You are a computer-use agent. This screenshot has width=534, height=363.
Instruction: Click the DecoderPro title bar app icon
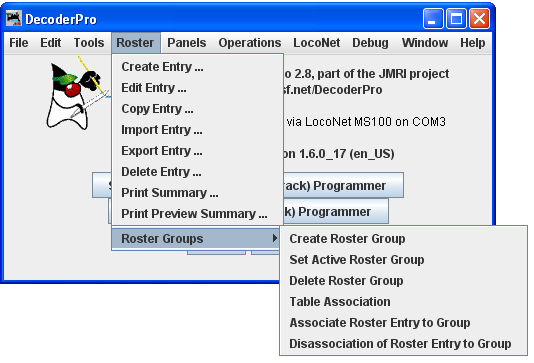(14, 18)
